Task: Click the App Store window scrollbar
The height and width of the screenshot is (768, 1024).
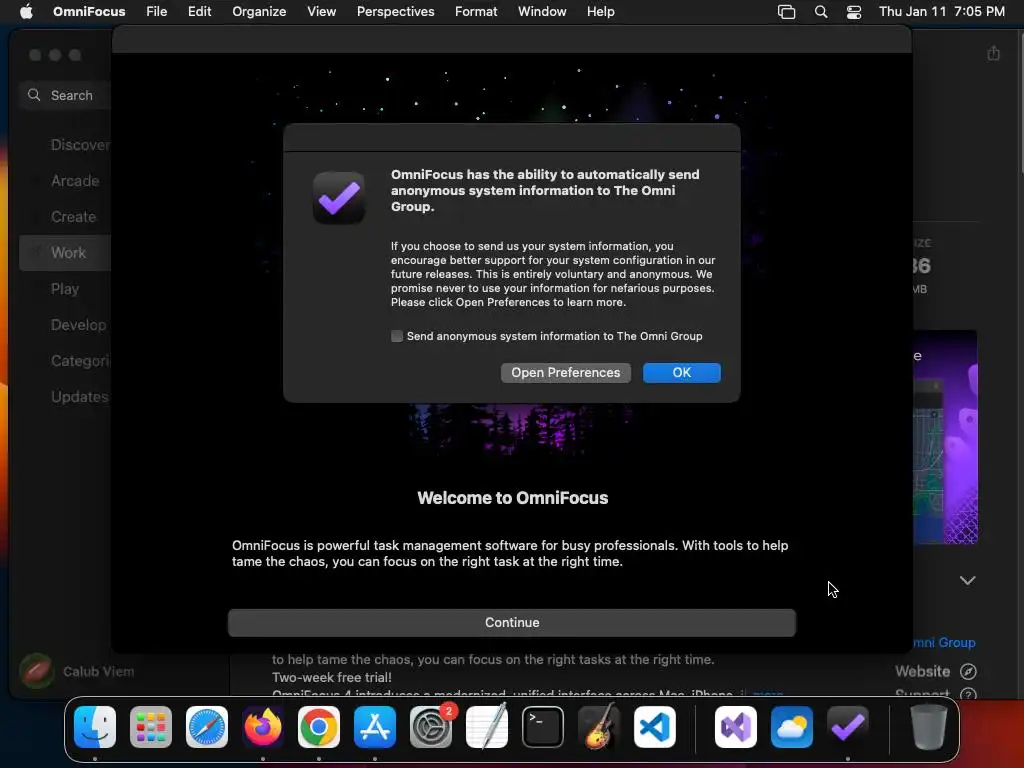Action: pyautogui.click(x=1020, y=104)
